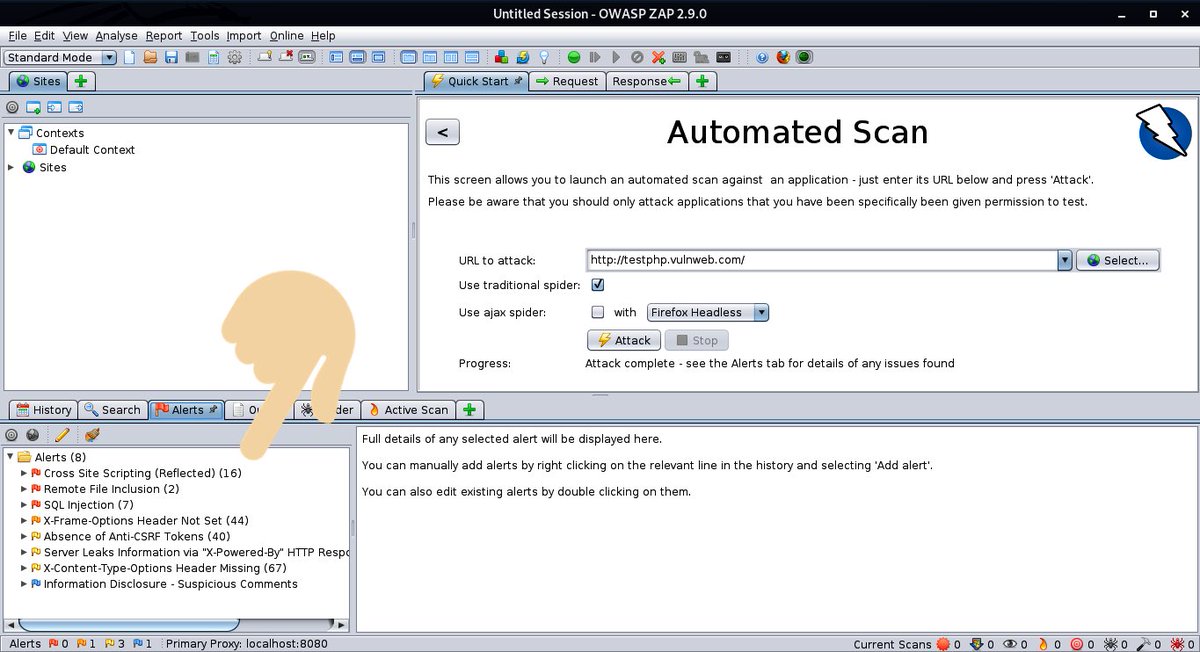This screenshot has height=652, width=1200.
Task: Expand Cross Site Scripting (Reflected) alert
Action: 24,473
